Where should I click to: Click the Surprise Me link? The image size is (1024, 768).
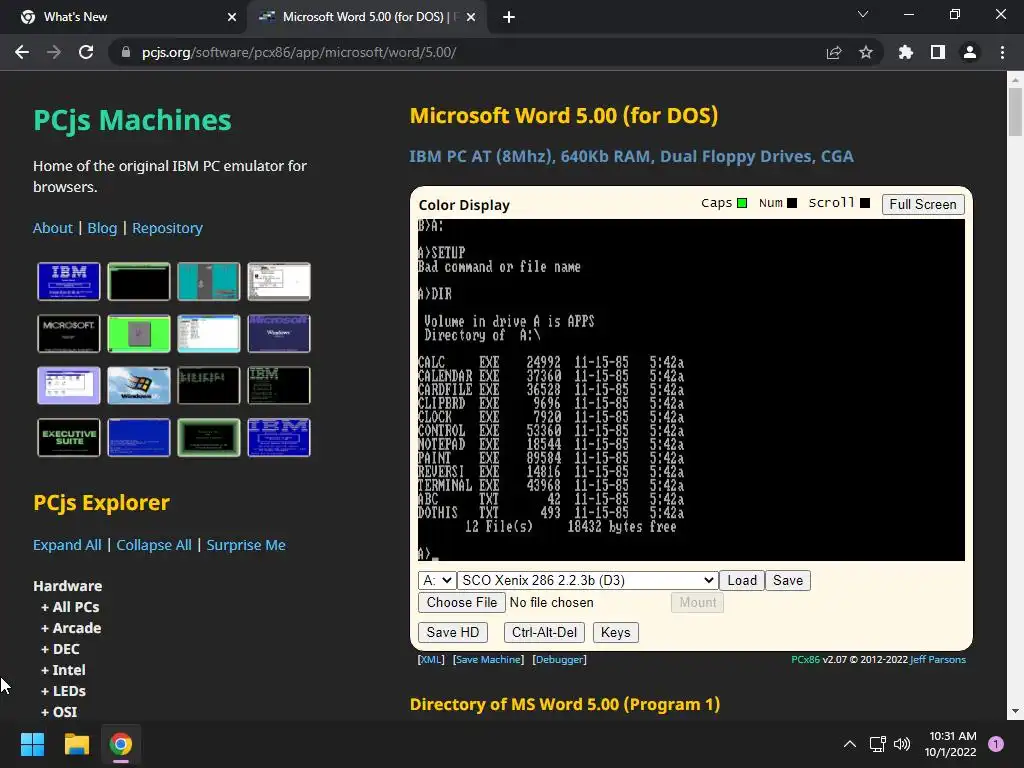[x=246, y=545]
